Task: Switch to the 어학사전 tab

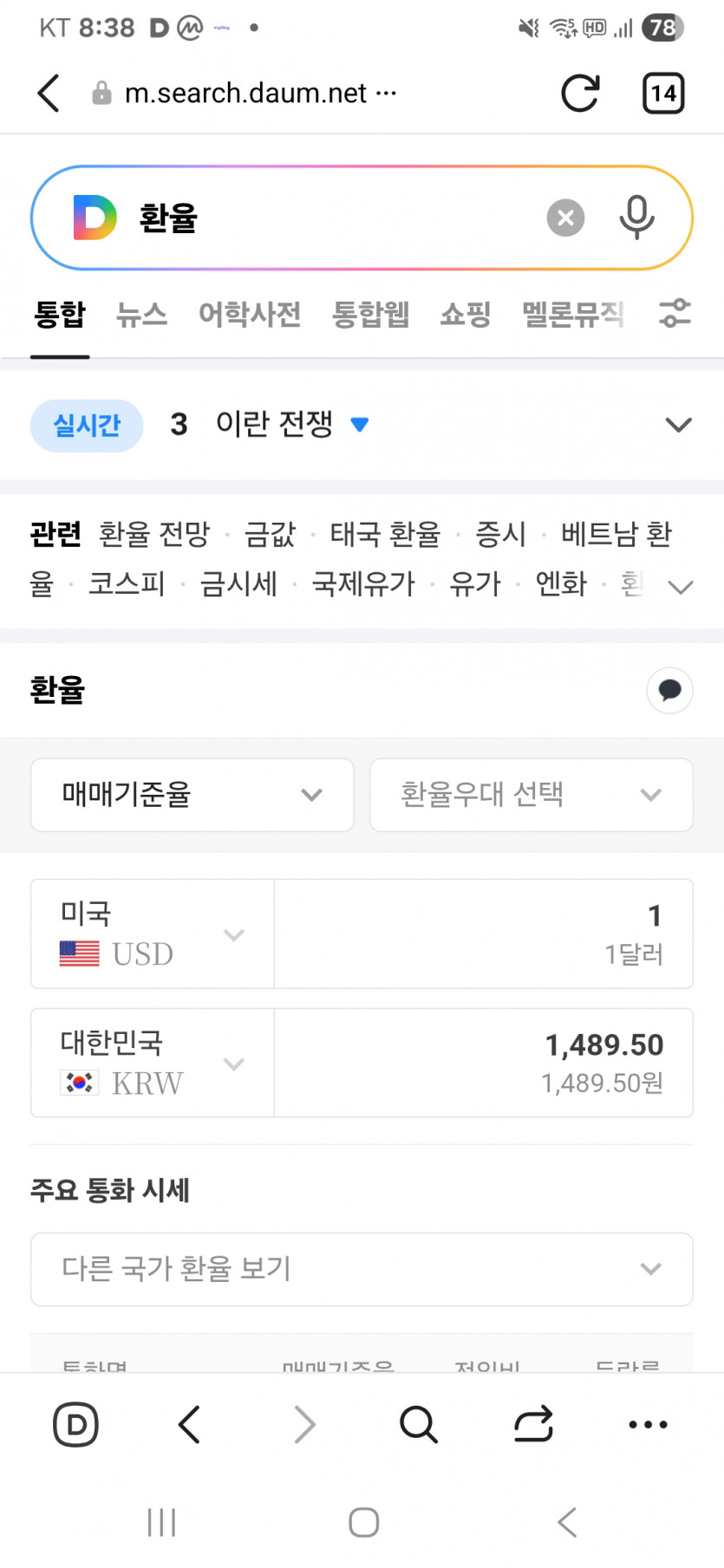Action: 250,314
